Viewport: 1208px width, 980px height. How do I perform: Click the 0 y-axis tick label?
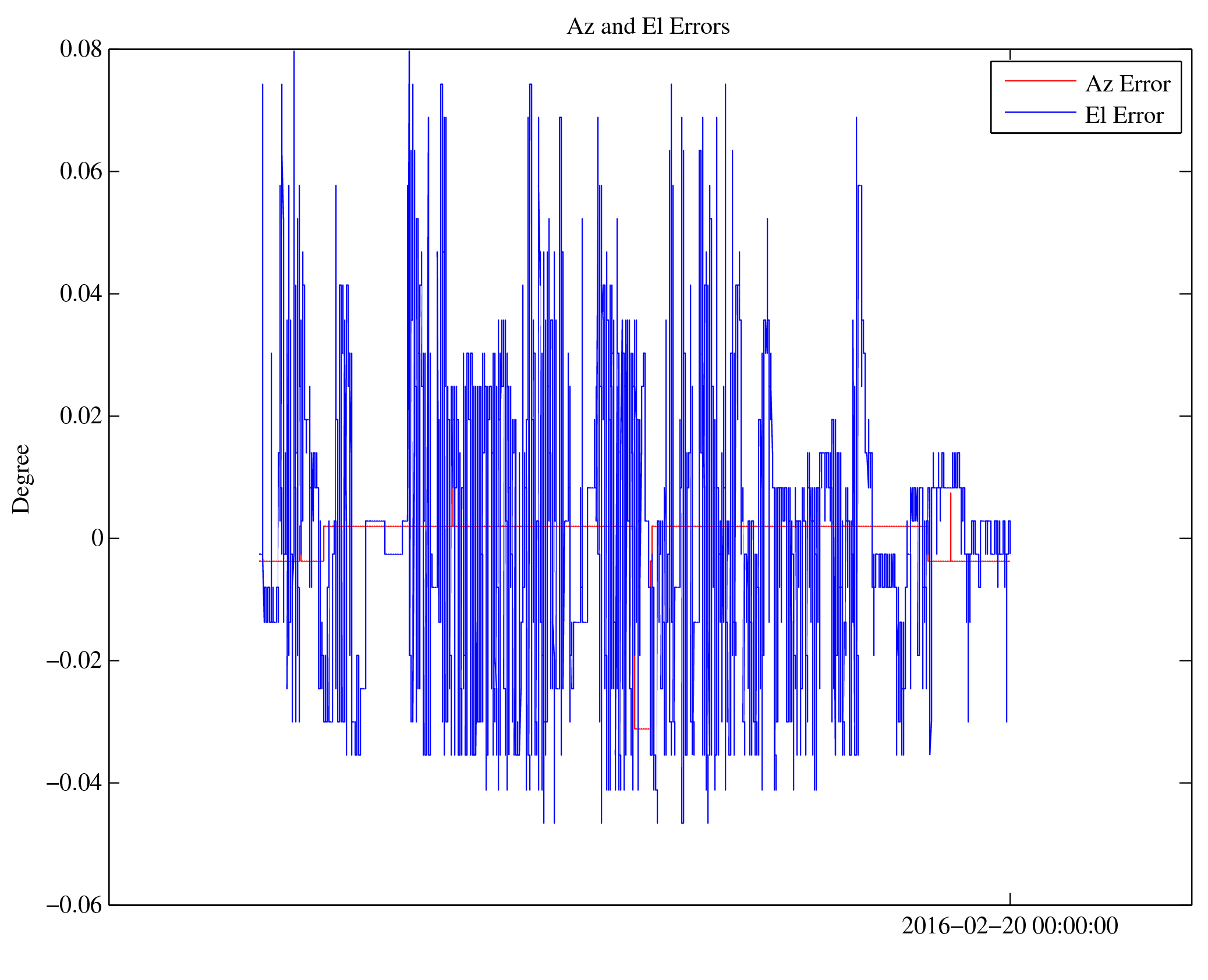(x=97, y=539)
